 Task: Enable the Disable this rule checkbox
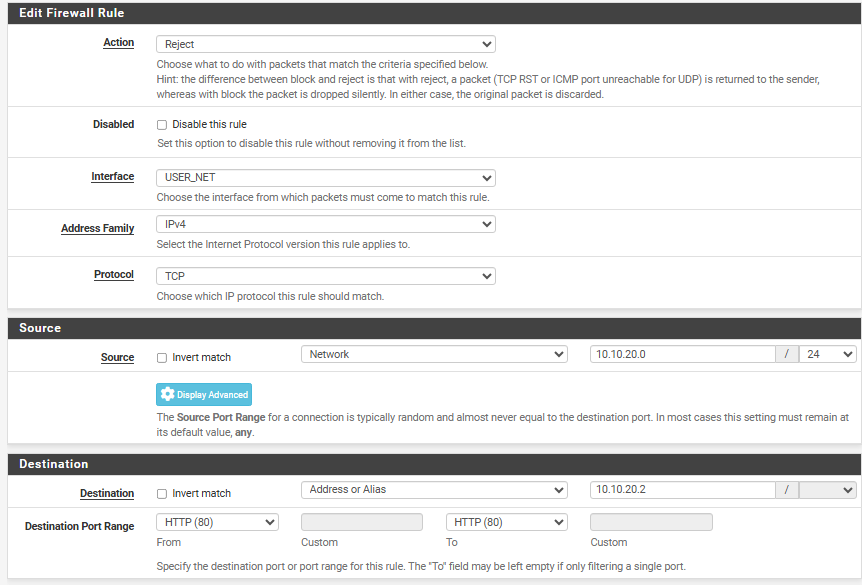tap(162, 125)
